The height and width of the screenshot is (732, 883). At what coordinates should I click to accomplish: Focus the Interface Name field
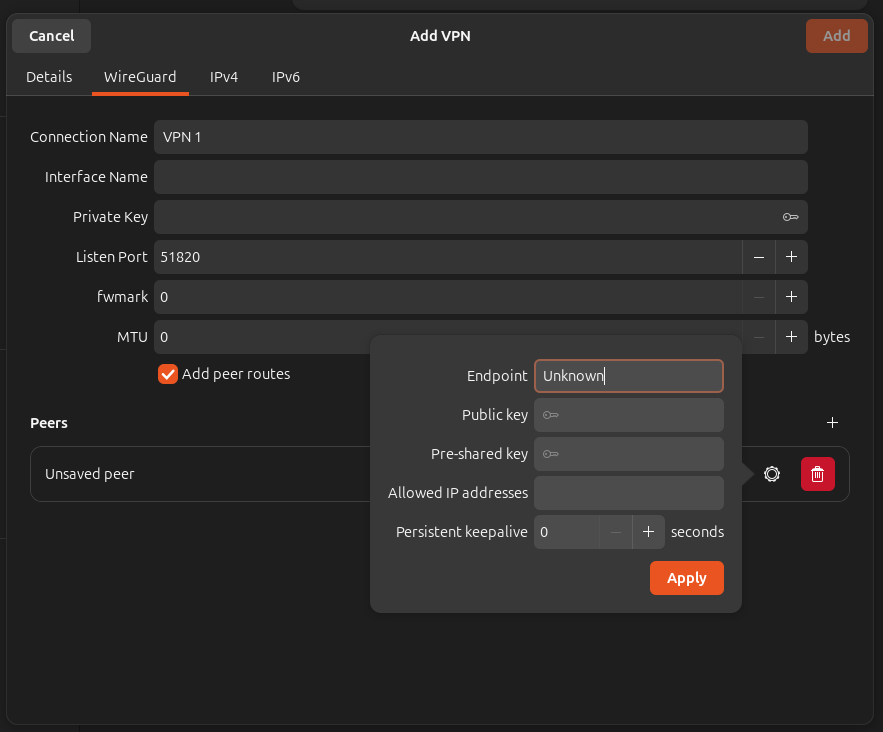(x=481, y=177)
